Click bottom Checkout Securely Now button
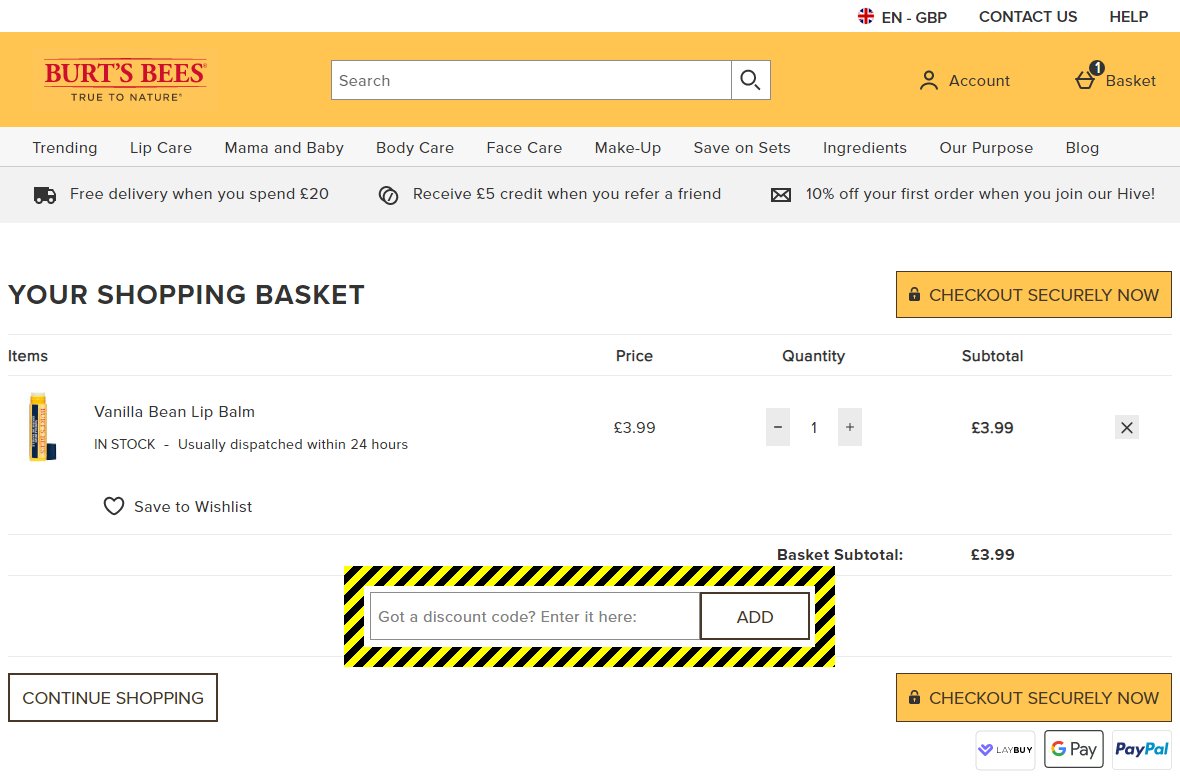Viewport: 1180px width, 780px height. [1033, 697]
